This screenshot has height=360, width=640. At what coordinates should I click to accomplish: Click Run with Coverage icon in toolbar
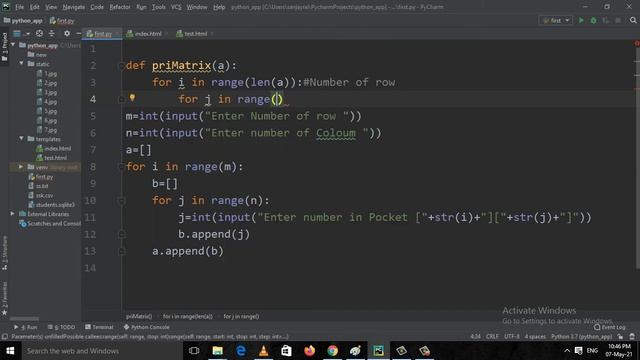606,20
